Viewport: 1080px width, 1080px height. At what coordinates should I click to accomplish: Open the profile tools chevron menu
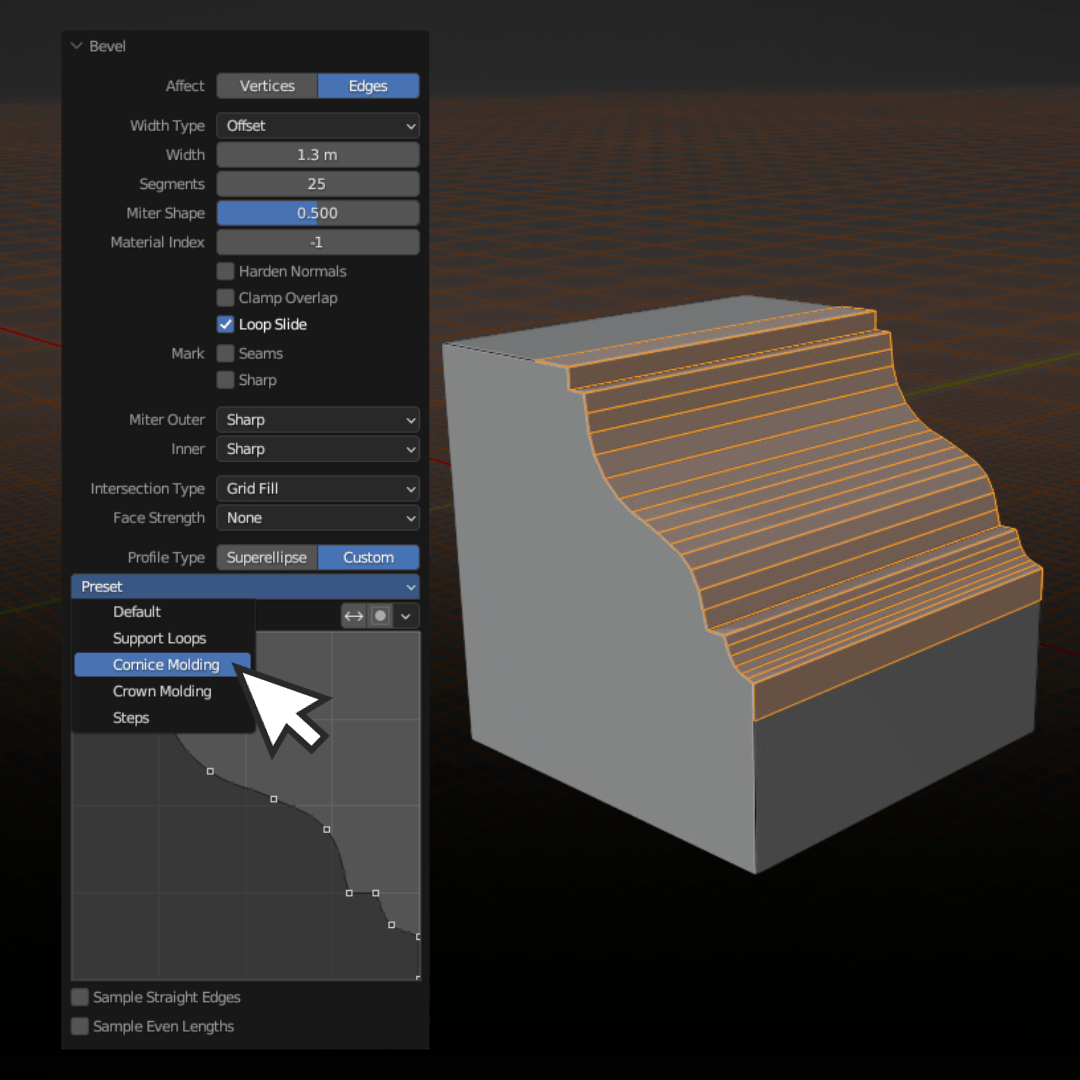(x=406, y=616)
